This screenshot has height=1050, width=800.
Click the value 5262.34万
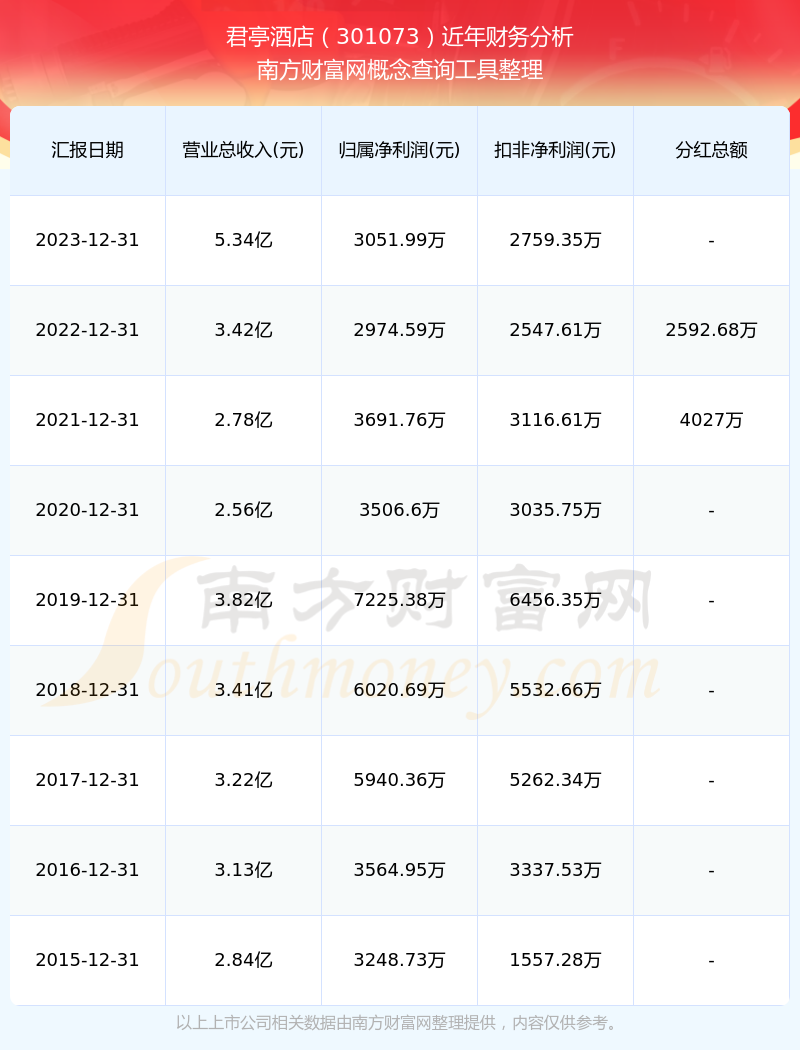(556, 780)
